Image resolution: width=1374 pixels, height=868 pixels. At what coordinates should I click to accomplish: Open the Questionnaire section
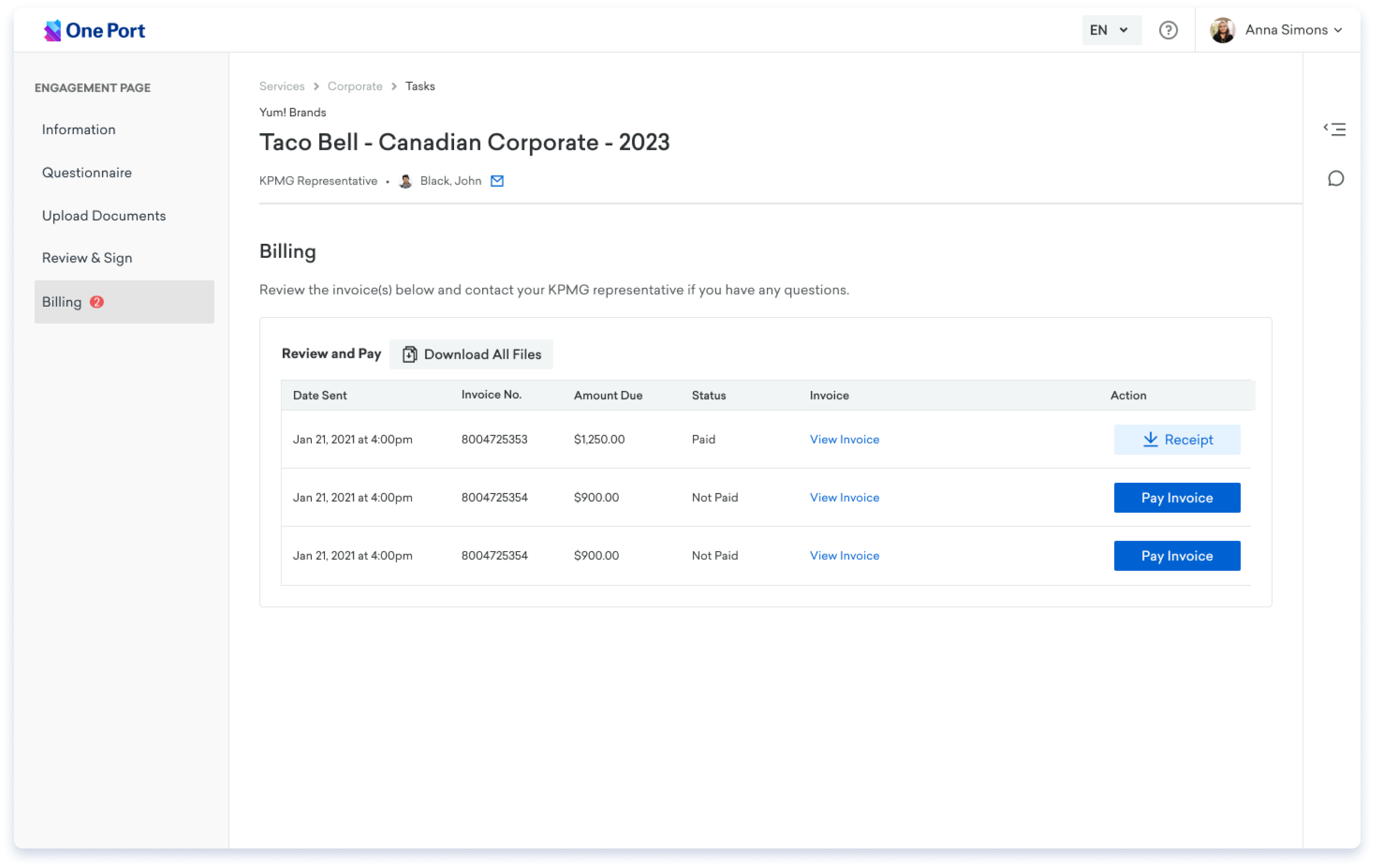point(87,172)
